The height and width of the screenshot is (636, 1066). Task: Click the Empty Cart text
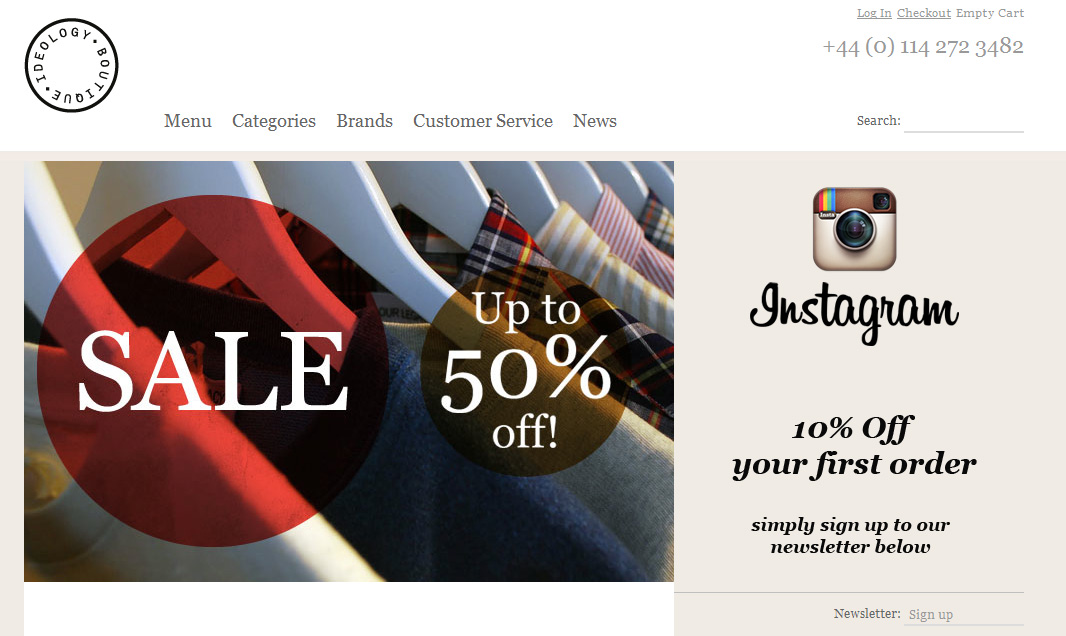click(x=990, y=13)
